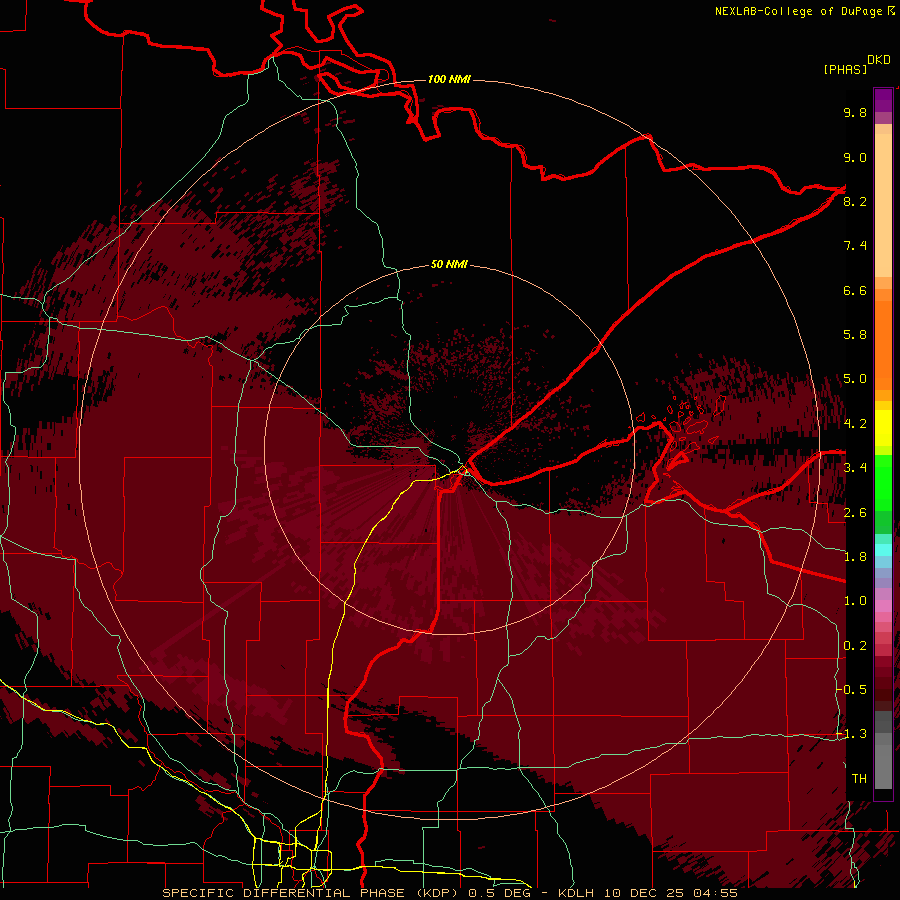Click the 9.0 value on color scale

pos(855,157)
